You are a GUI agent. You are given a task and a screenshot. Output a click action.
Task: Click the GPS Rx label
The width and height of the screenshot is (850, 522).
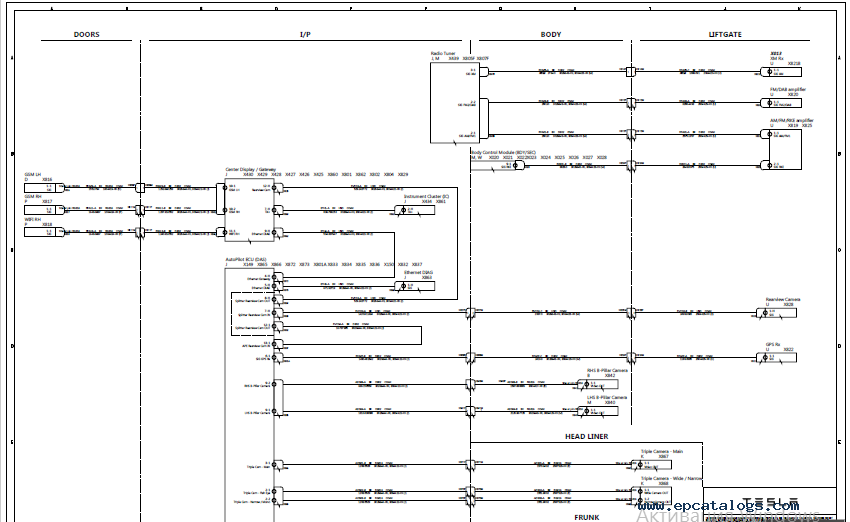pyautogui.click(x=772, y=344)
